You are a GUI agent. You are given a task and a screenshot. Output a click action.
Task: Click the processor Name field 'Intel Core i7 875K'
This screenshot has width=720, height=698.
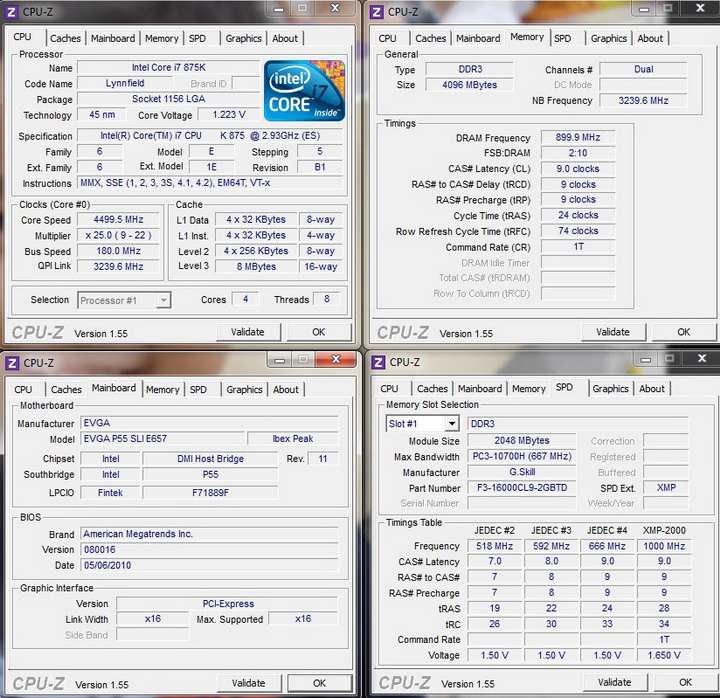pos(169,68)
